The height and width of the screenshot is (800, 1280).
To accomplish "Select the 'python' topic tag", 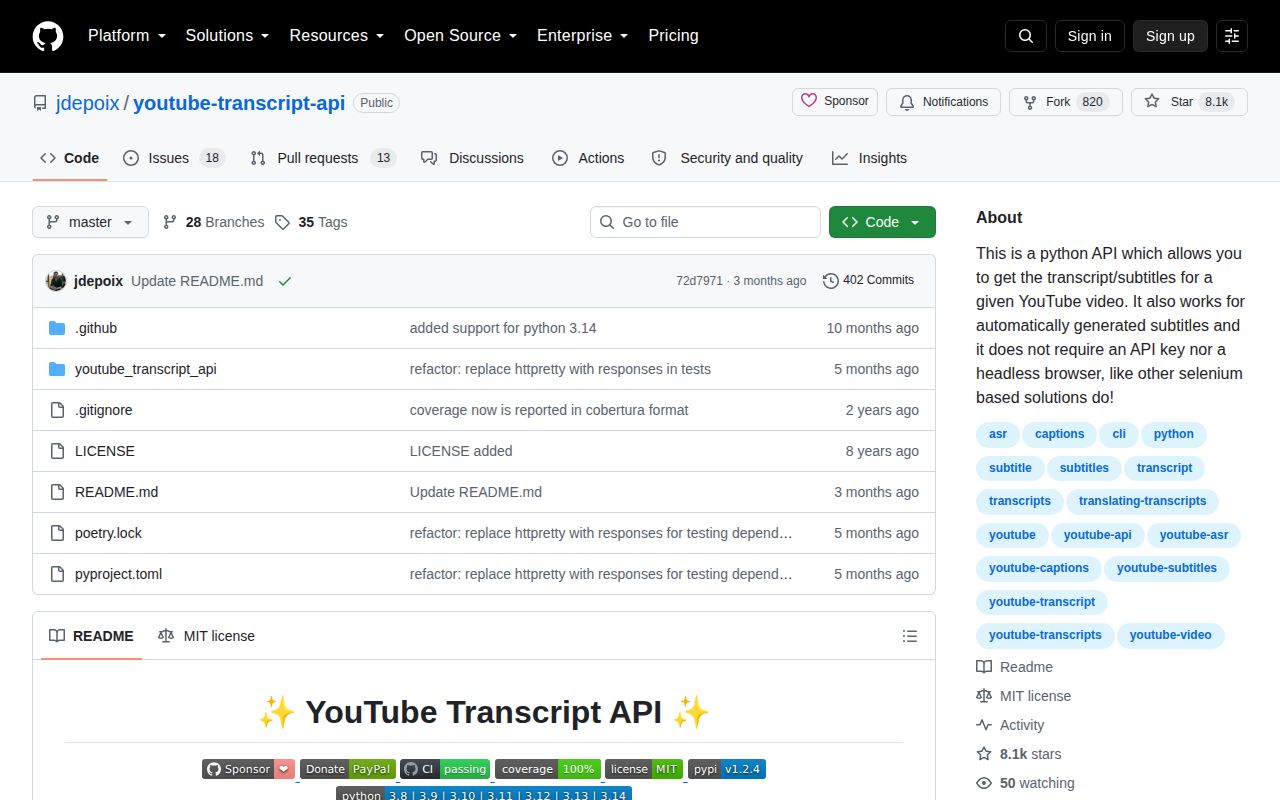I will tap(1174, 434).
